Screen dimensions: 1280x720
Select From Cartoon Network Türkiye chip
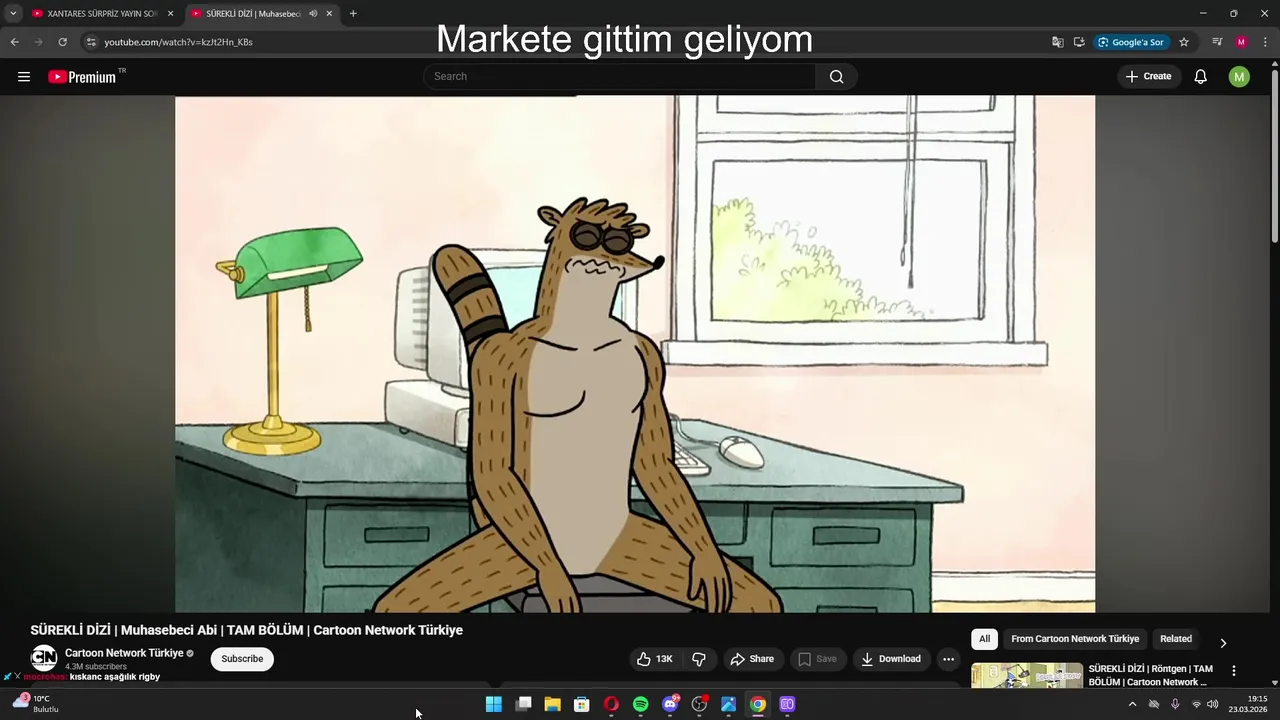(x=1075, y=639)
